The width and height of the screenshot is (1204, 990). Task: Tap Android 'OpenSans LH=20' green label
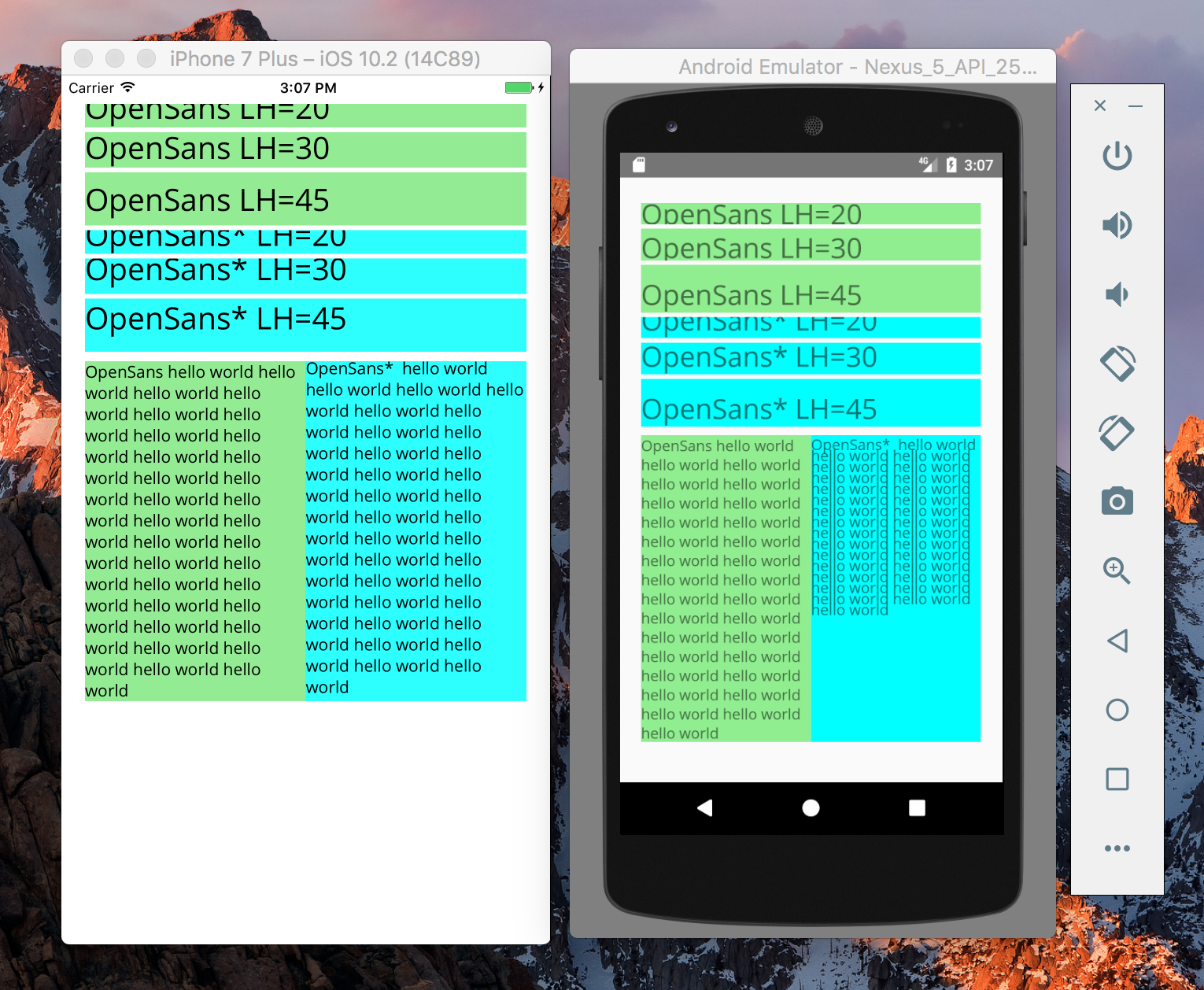coord(811,214)
